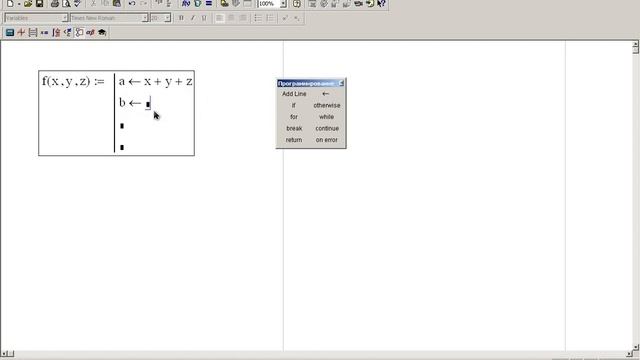Image resolution: width=640 pixels, height=360 pixels.
Task: Click the Insert Function f(x) icon
Action: point(186,4)
